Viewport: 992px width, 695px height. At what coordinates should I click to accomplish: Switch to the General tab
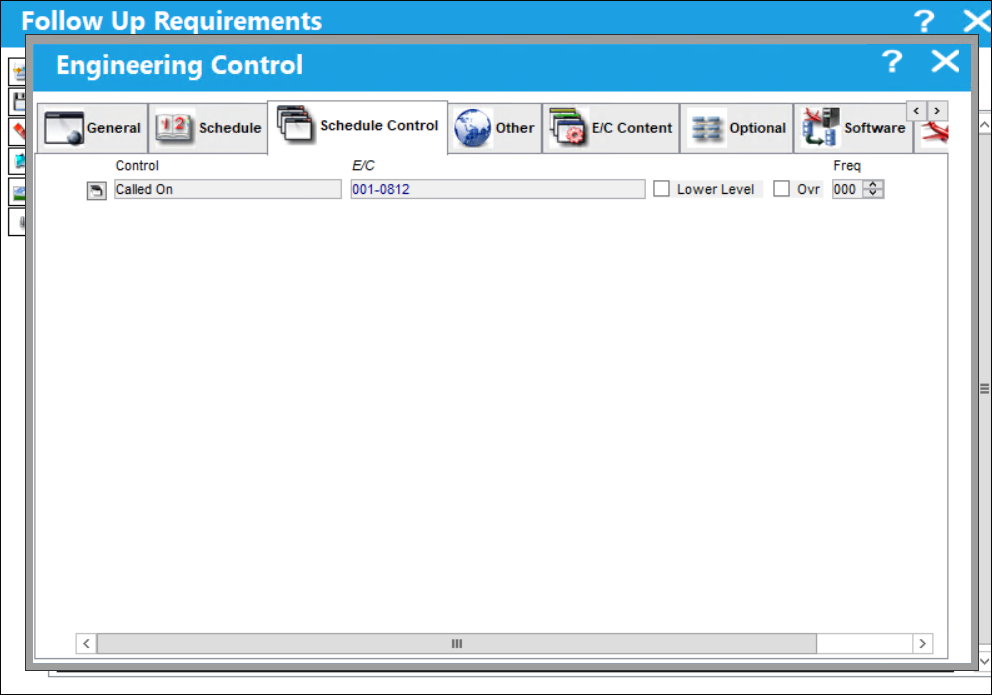93,128
